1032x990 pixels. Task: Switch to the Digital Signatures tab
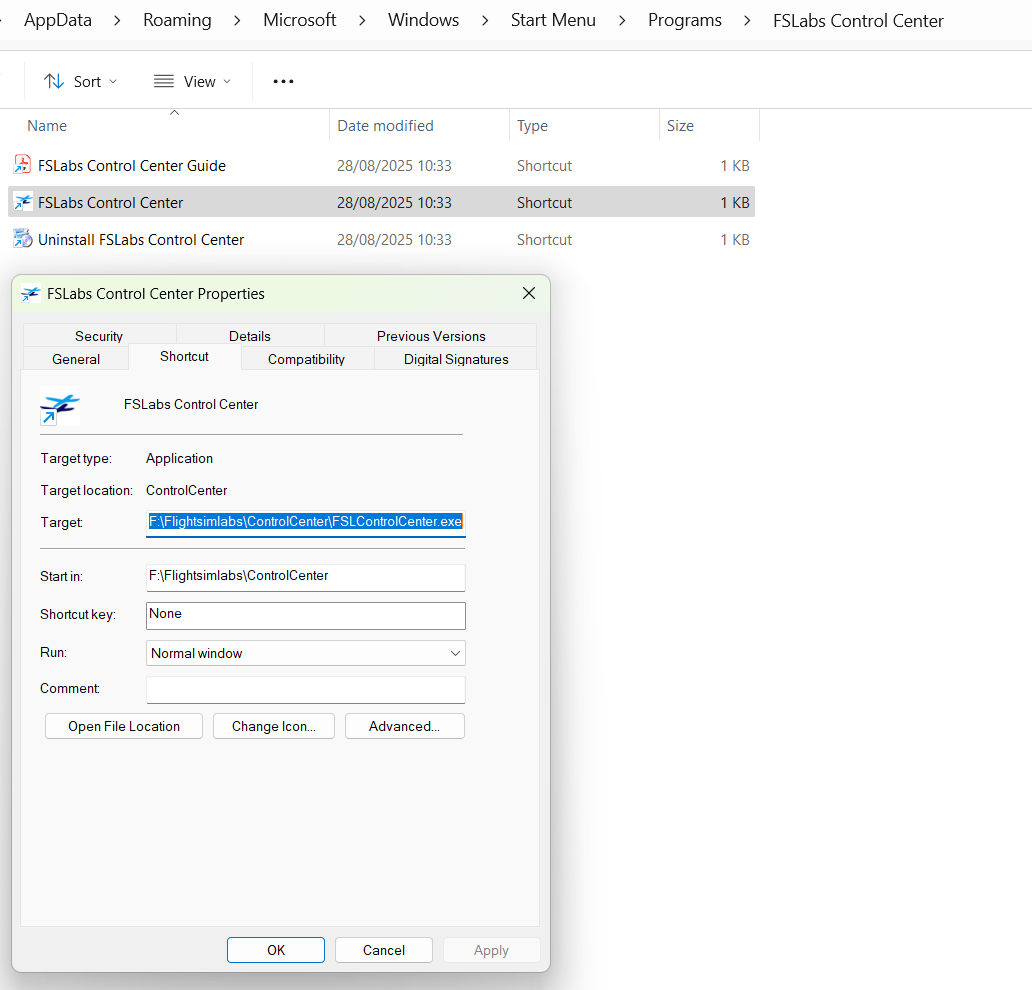tap(456, 359)
